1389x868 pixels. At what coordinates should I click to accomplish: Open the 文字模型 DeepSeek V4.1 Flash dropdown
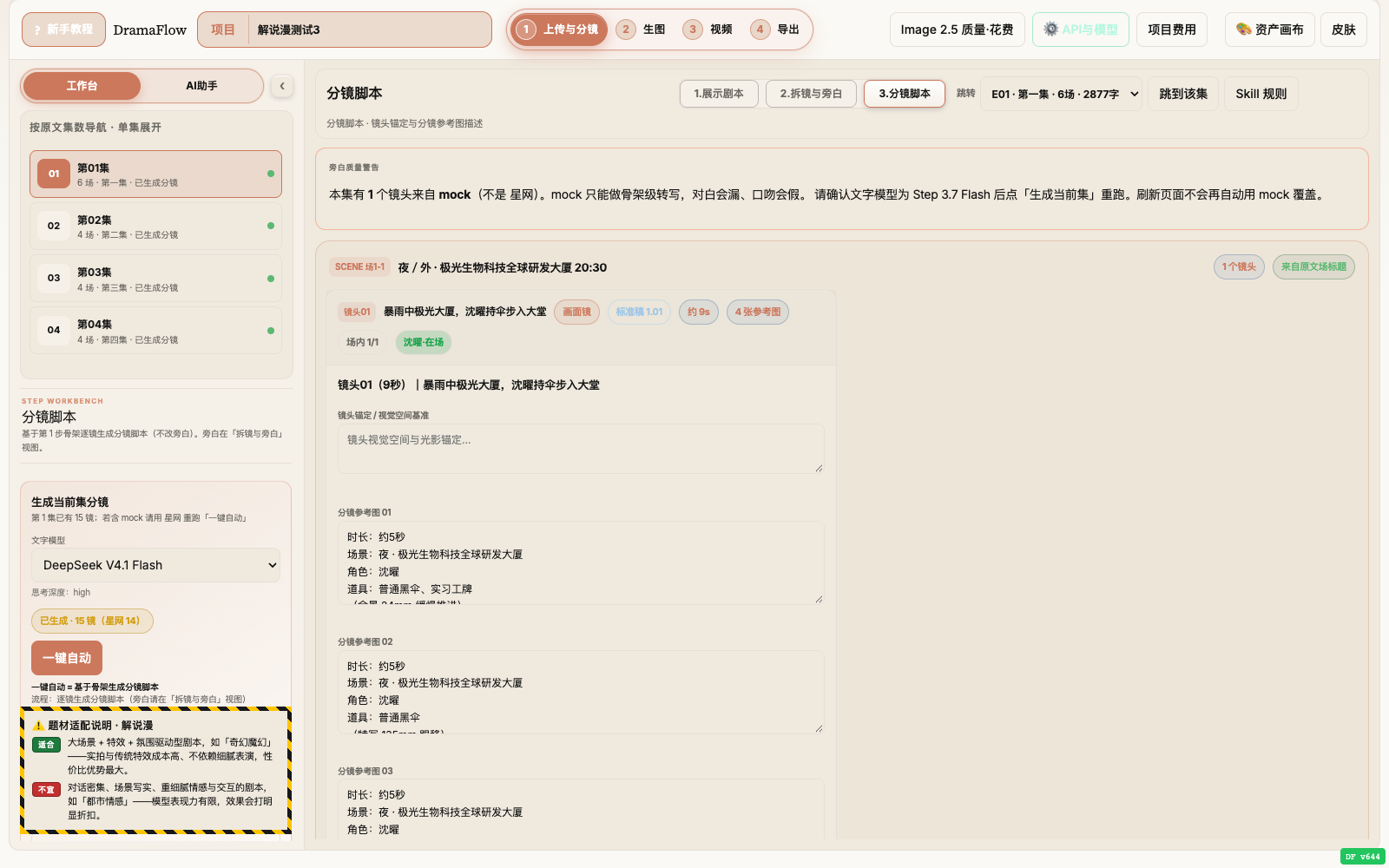tap(155, 565)
